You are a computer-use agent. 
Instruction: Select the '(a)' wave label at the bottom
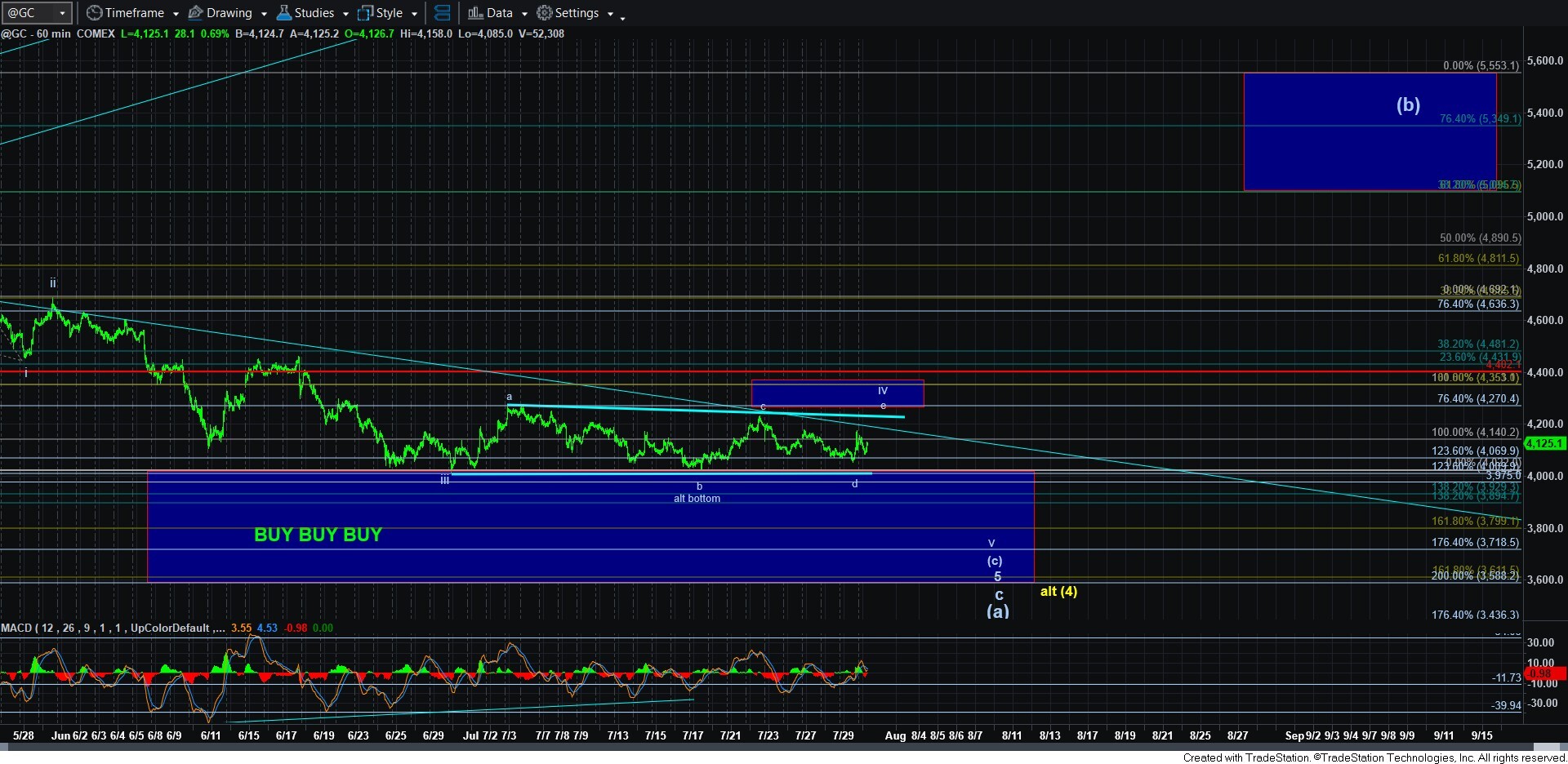[998, 611]
